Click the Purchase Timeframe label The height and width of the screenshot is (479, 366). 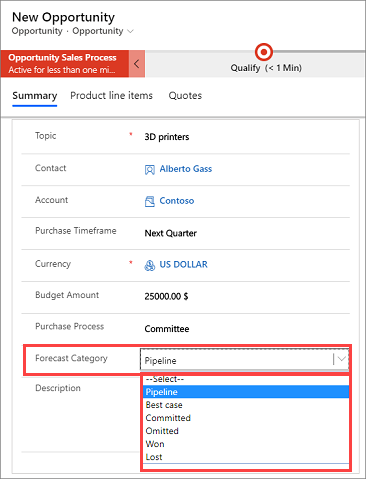[76, 231]
